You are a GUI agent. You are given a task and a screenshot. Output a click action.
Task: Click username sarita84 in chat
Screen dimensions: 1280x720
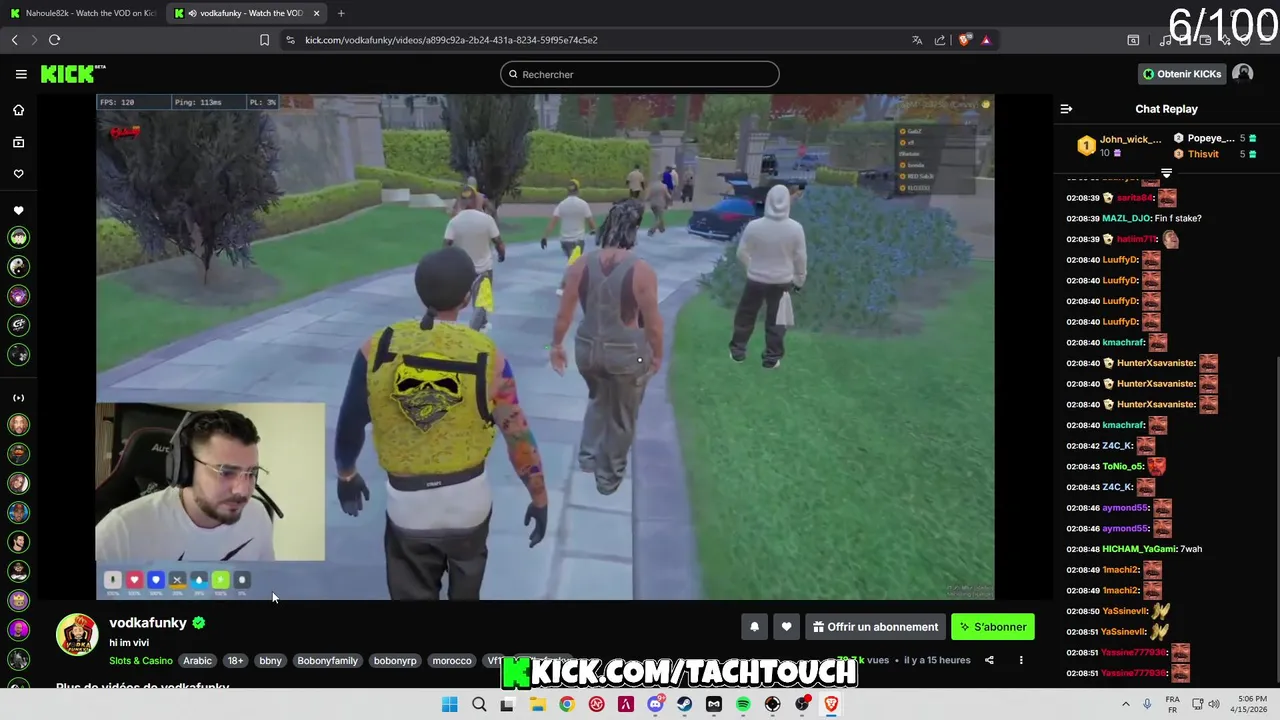(1135, 198)
